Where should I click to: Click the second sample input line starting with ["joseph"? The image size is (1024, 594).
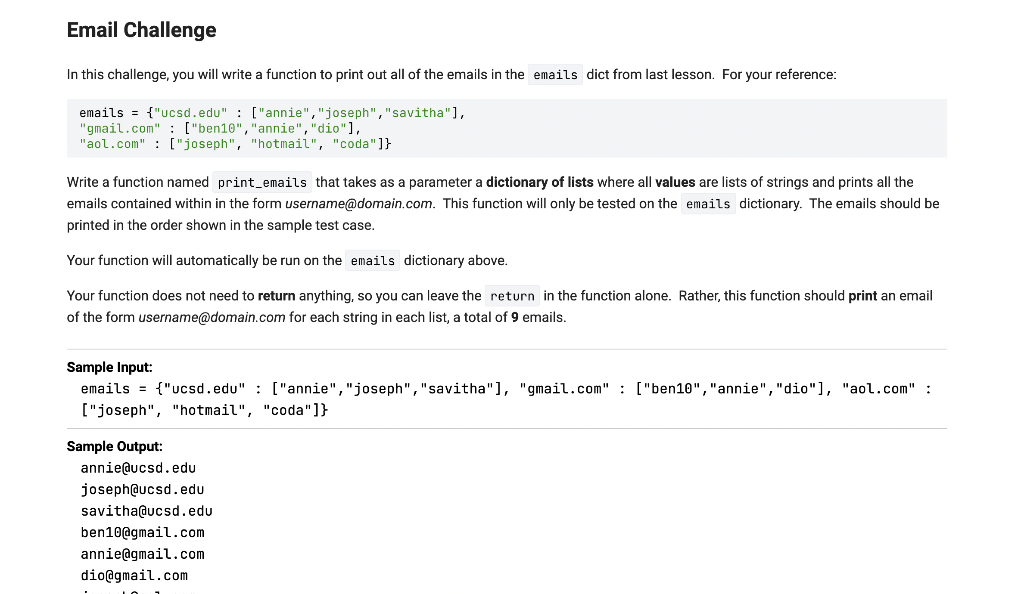click(204, 411)
